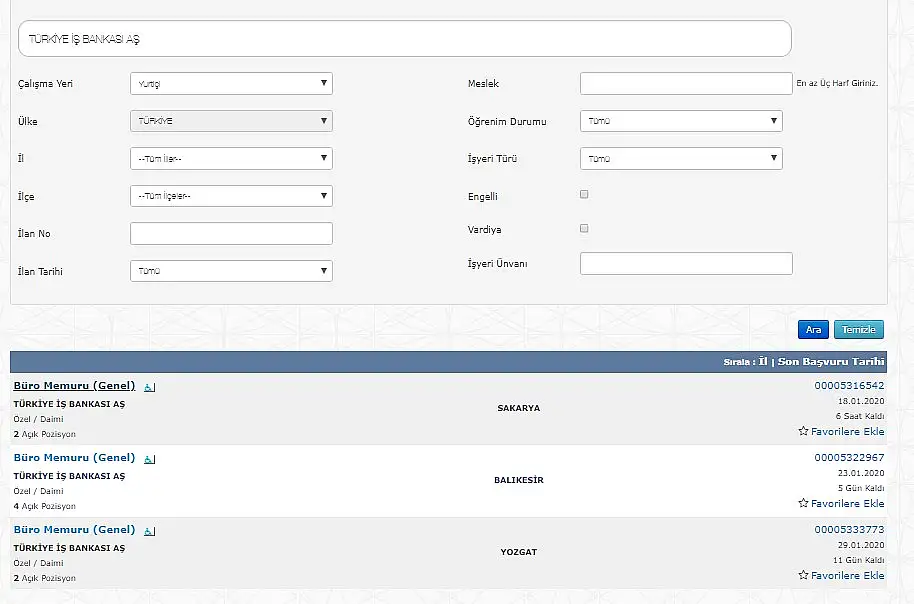Click the favorite star for listing 00005322967
Viewport: 914px width, 604px height.
pos(803,503)
